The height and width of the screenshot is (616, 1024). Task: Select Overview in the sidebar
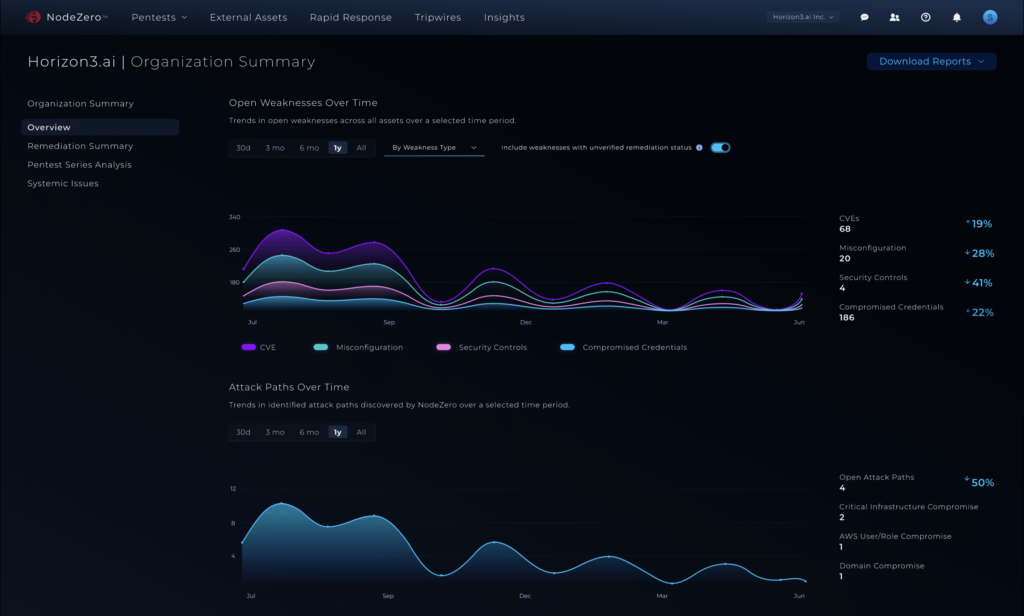100,127
